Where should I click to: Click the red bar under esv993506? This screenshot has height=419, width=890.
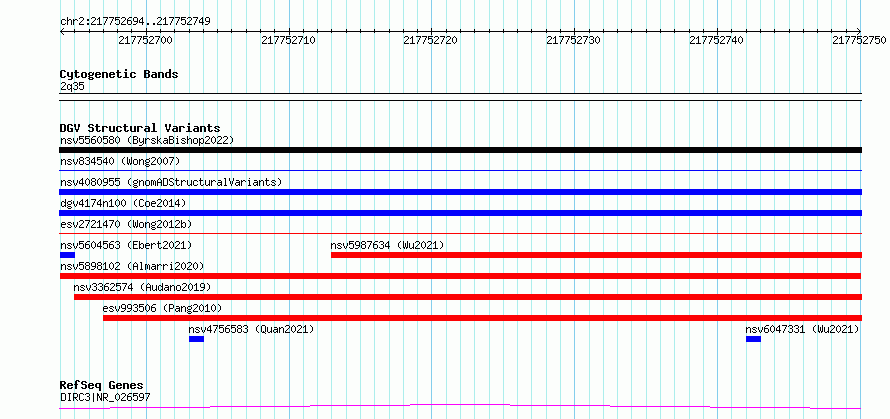[482, 318]
